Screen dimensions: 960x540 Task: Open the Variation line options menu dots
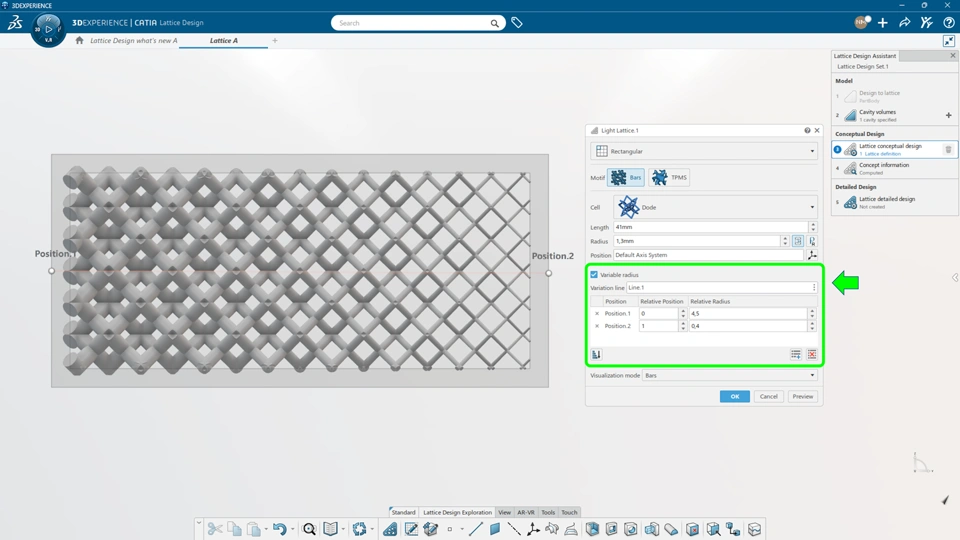click(814, 288)
